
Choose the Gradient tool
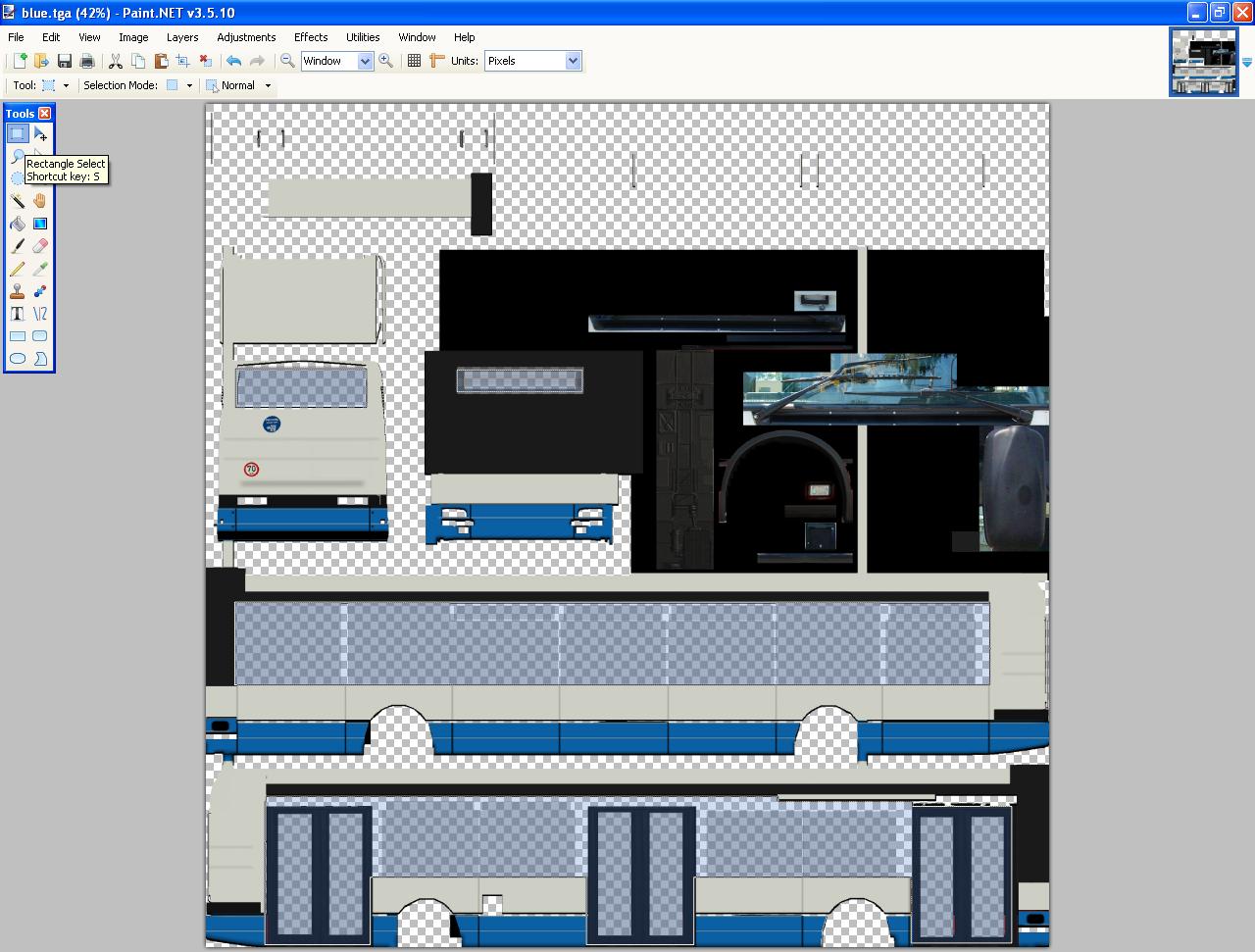click(x=40, y=224)
